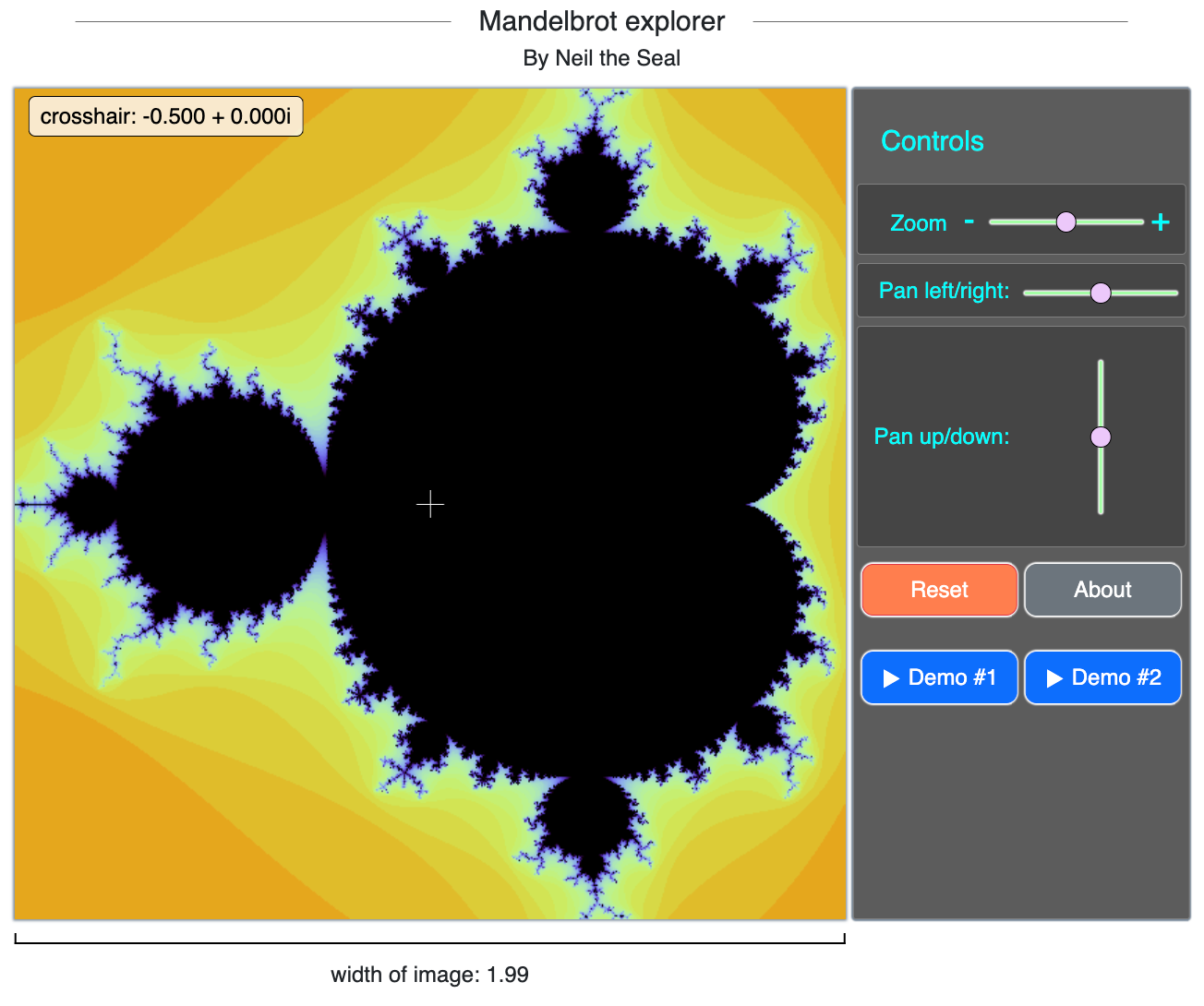Start Demo #2 playback
1204x1006 pixels.
(1102, 677)
